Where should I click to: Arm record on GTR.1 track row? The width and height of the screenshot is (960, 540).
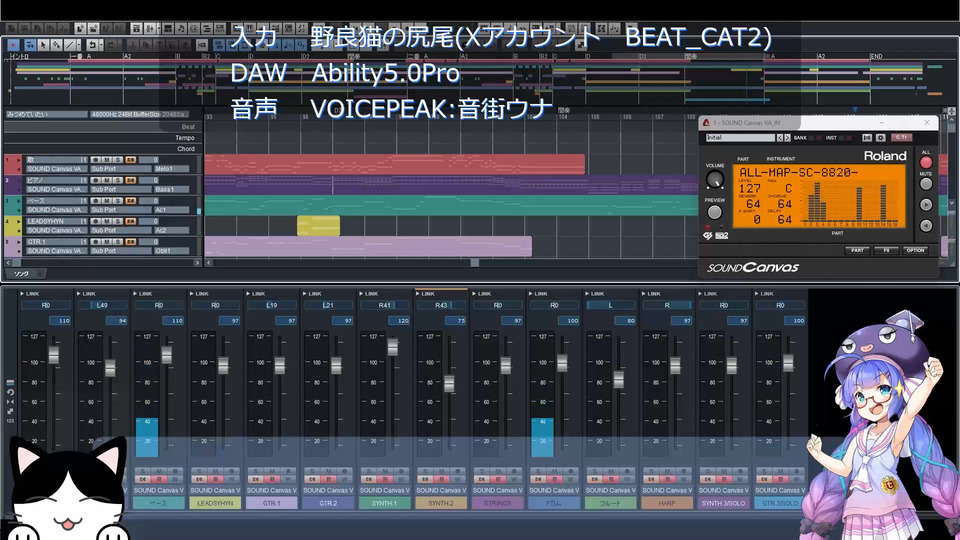[96, 242]
